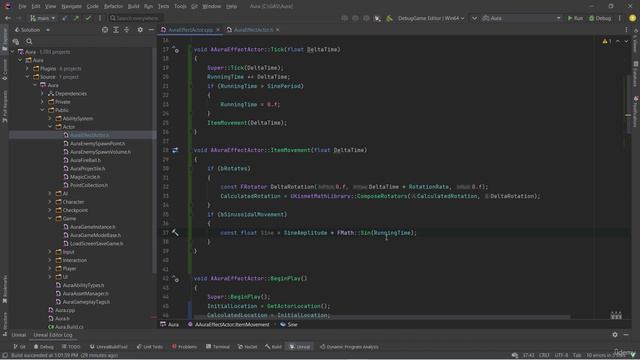This screenshot has width=640, height=360.
Task: Open the Navigate menu
Action: coord(71,7)
